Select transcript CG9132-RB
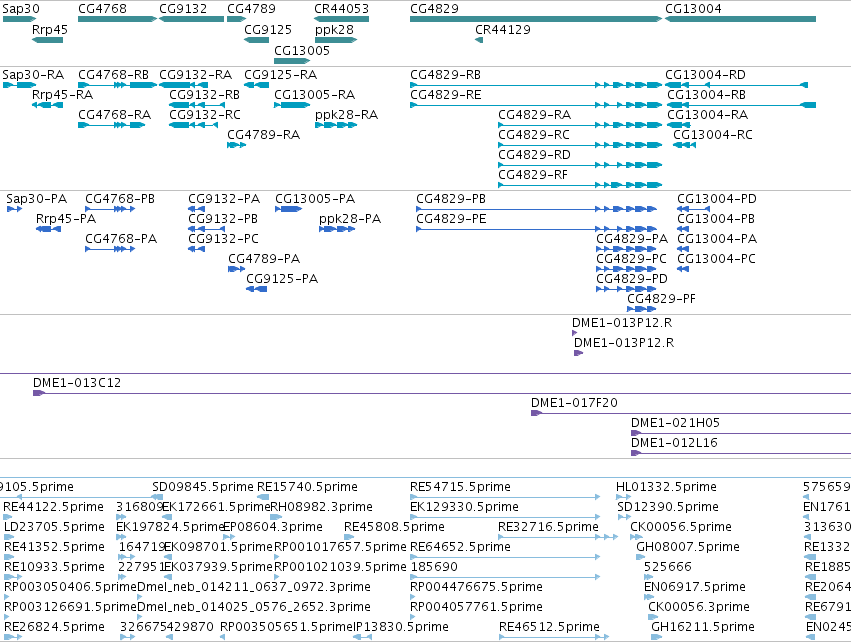851x642 pixels. pyautogui.click(x=205, y=94)
